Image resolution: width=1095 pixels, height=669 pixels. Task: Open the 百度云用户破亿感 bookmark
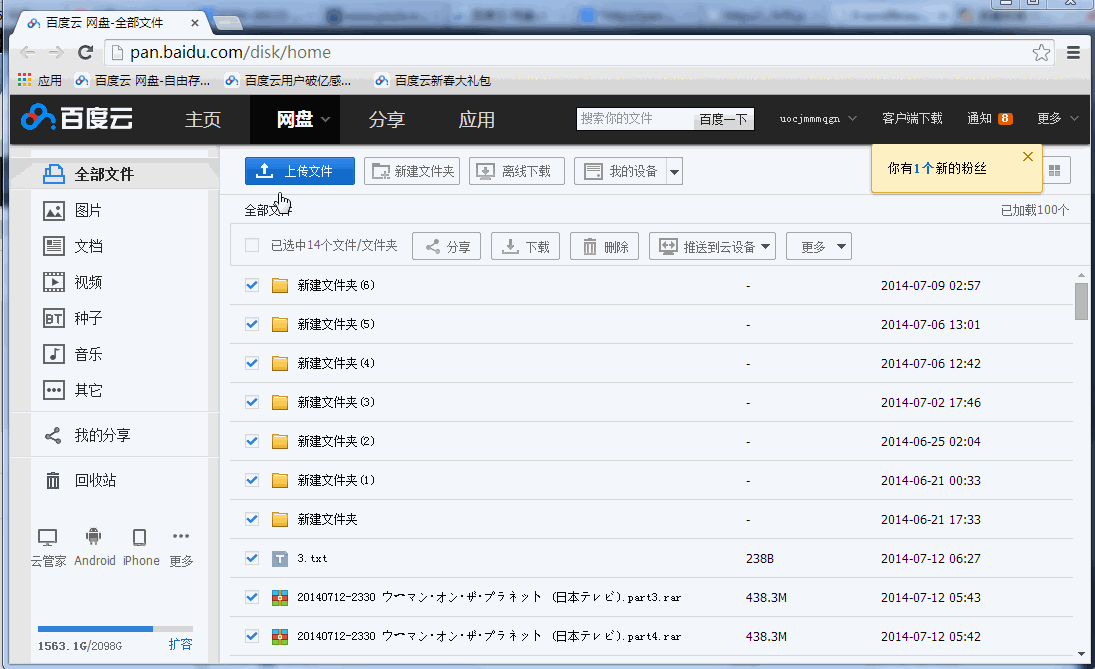point(288,80)
